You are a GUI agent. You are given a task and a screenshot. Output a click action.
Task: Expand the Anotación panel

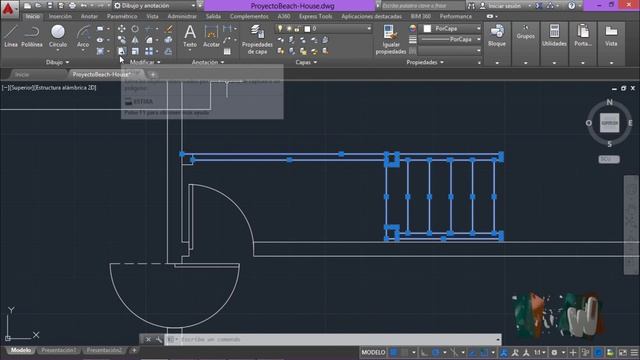(x=208, y=62)
